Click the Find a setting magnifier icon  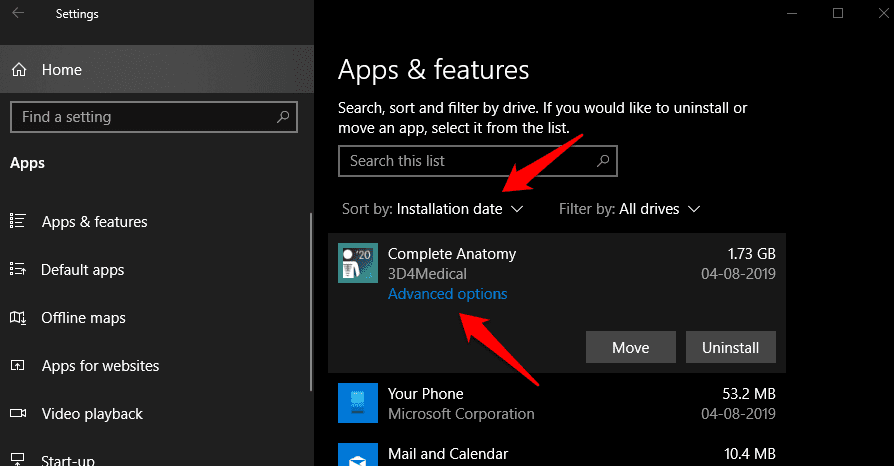pos(283,117)
